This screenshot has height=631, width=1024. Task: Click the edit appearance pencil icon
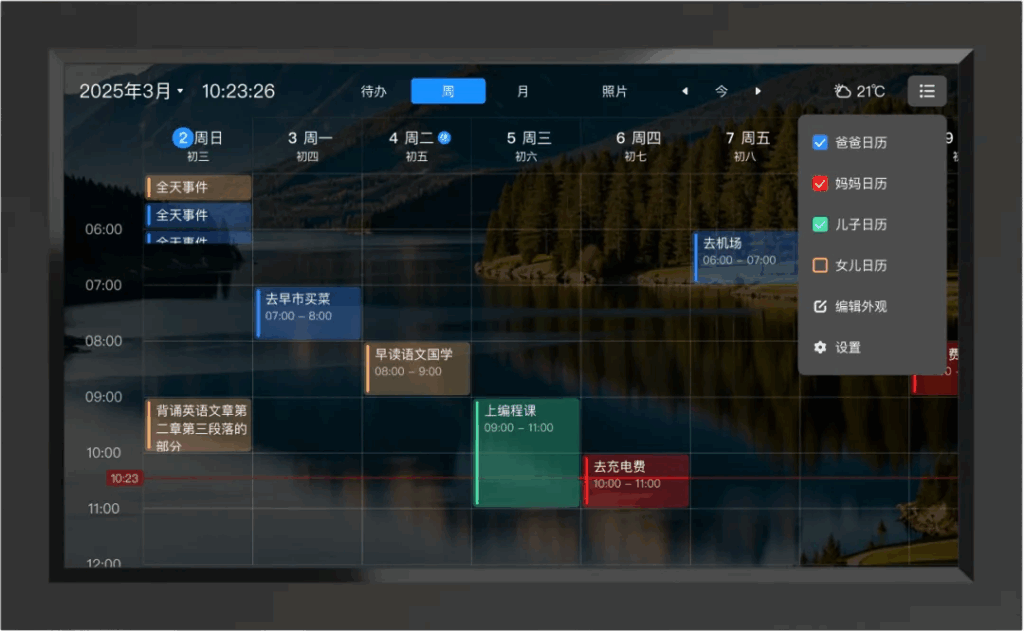click(x=821, y=307)
